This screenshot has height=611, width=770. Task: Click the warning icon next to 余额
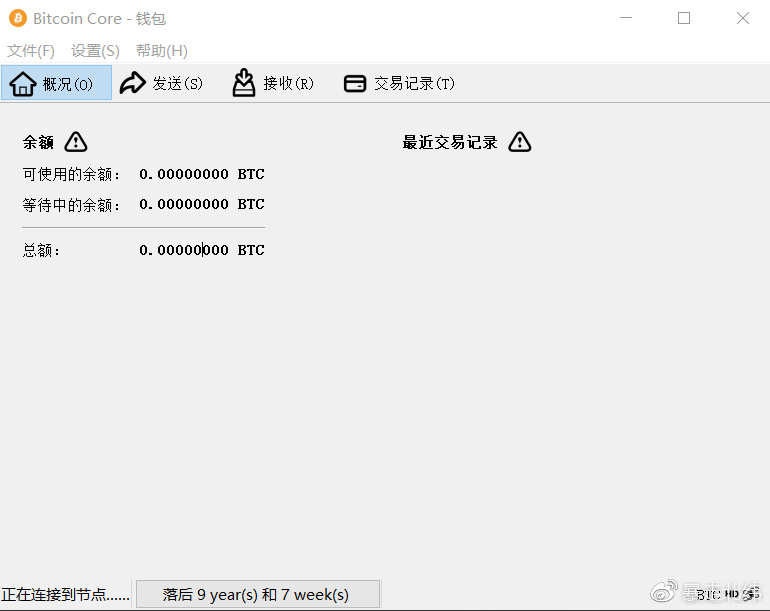click(x=76, y=142)
